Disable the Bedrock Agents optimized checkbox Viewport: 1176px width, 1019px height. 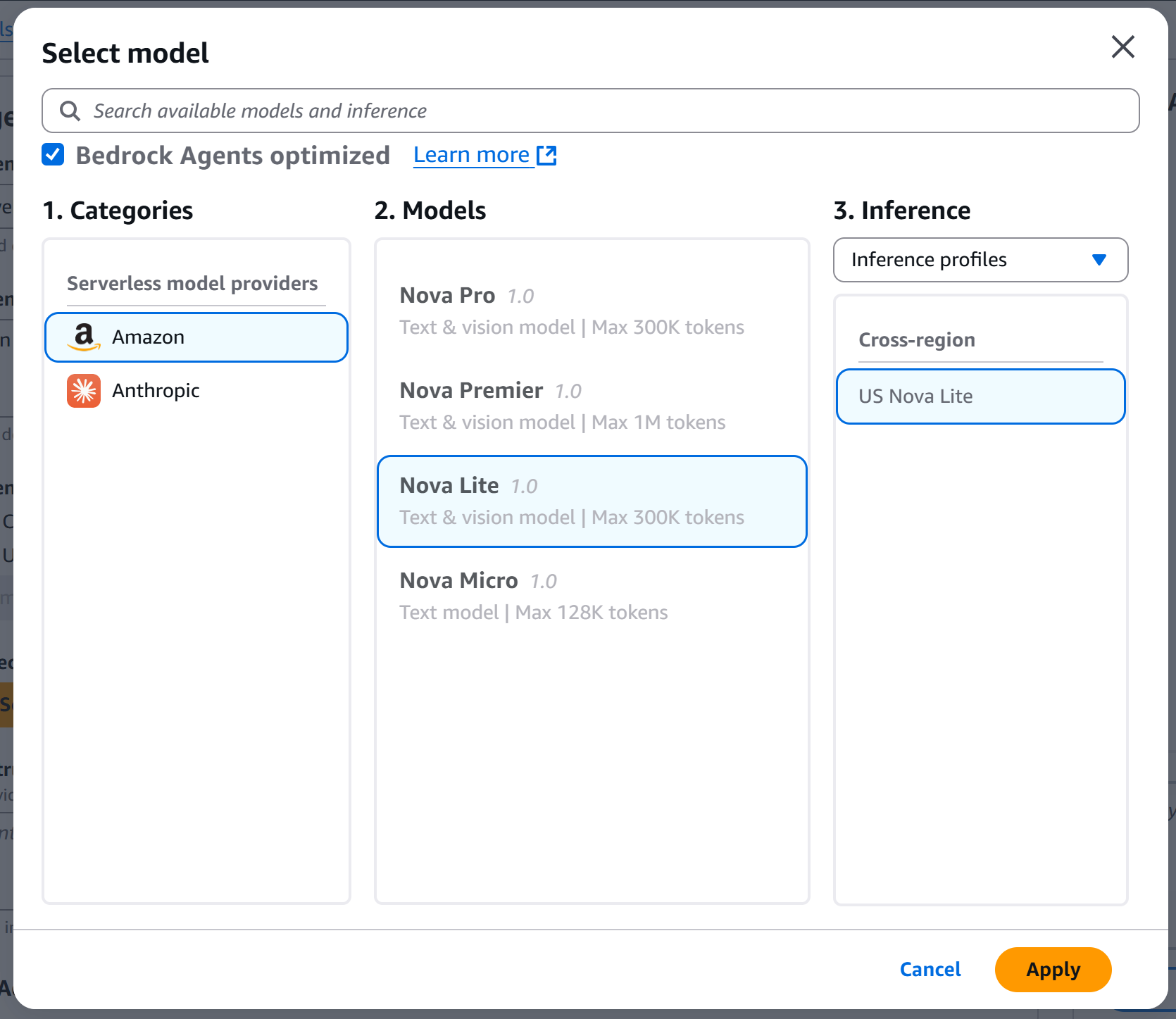pyautogui.click(x=53, y=154)
